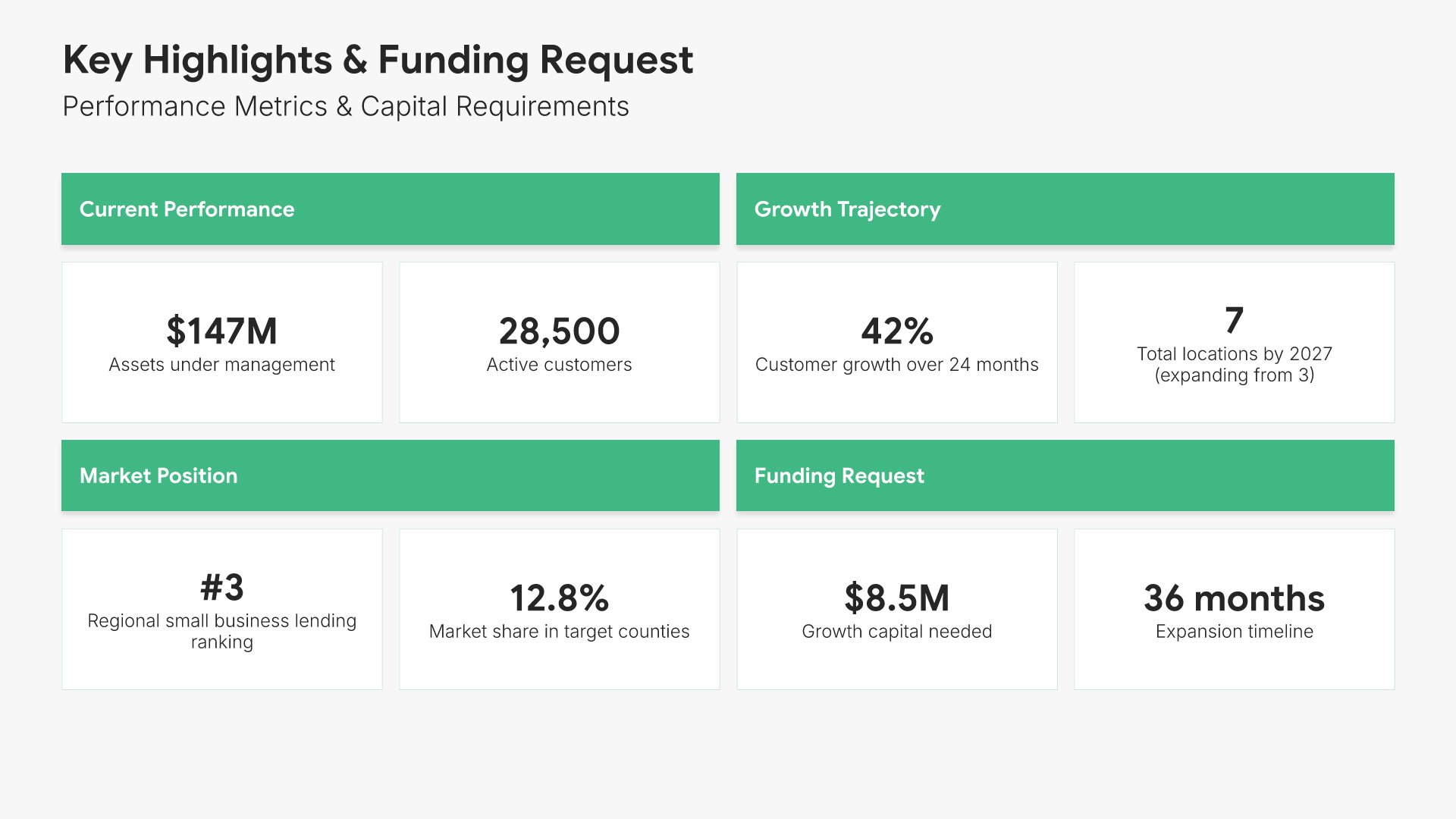Select the Funding Request green banner
This screenshot has height=819, width=1456.
1065,475
